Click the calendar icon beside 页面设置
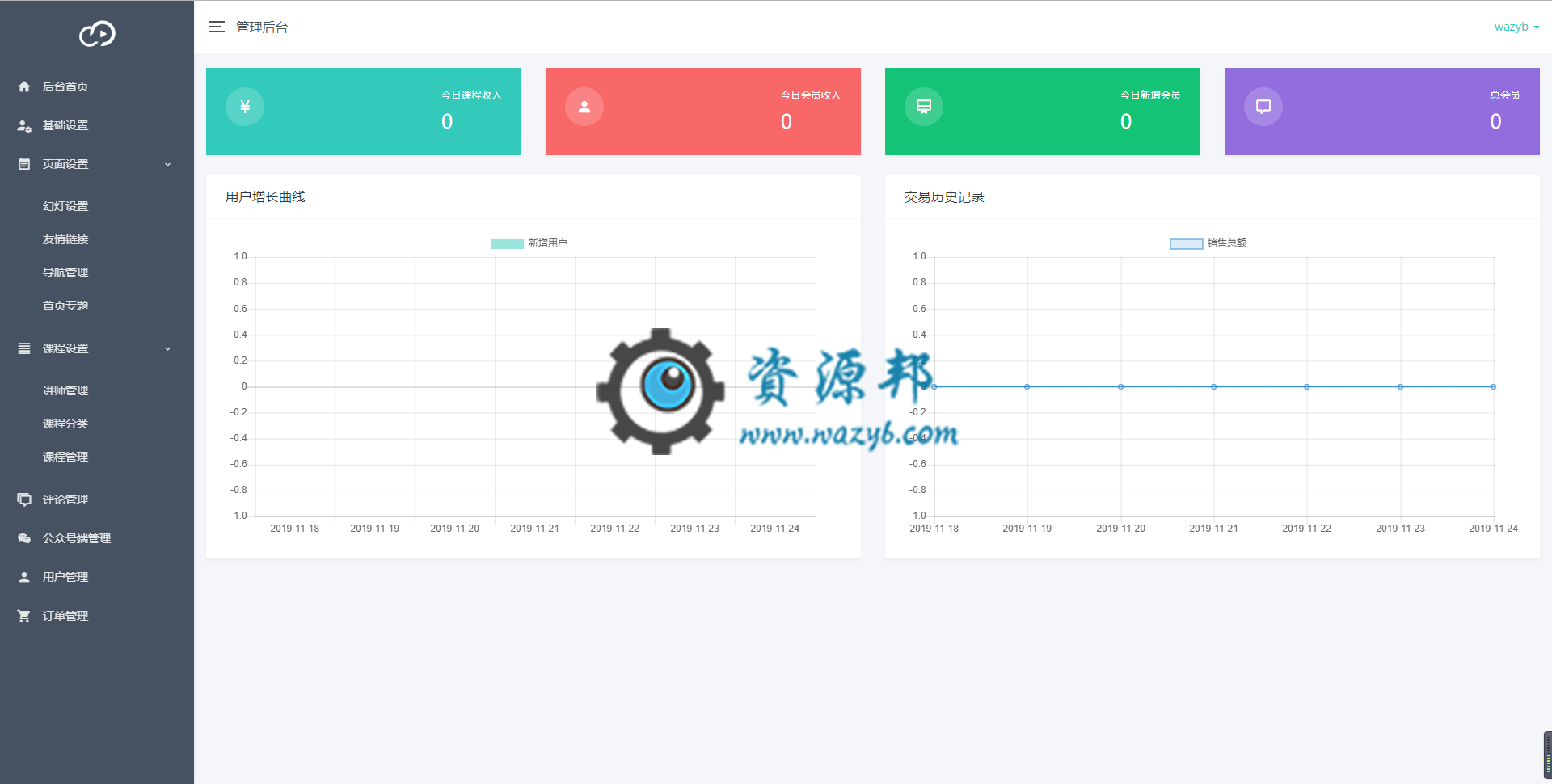The height and width of the screenshot is (784, 1552). point(24,164)
